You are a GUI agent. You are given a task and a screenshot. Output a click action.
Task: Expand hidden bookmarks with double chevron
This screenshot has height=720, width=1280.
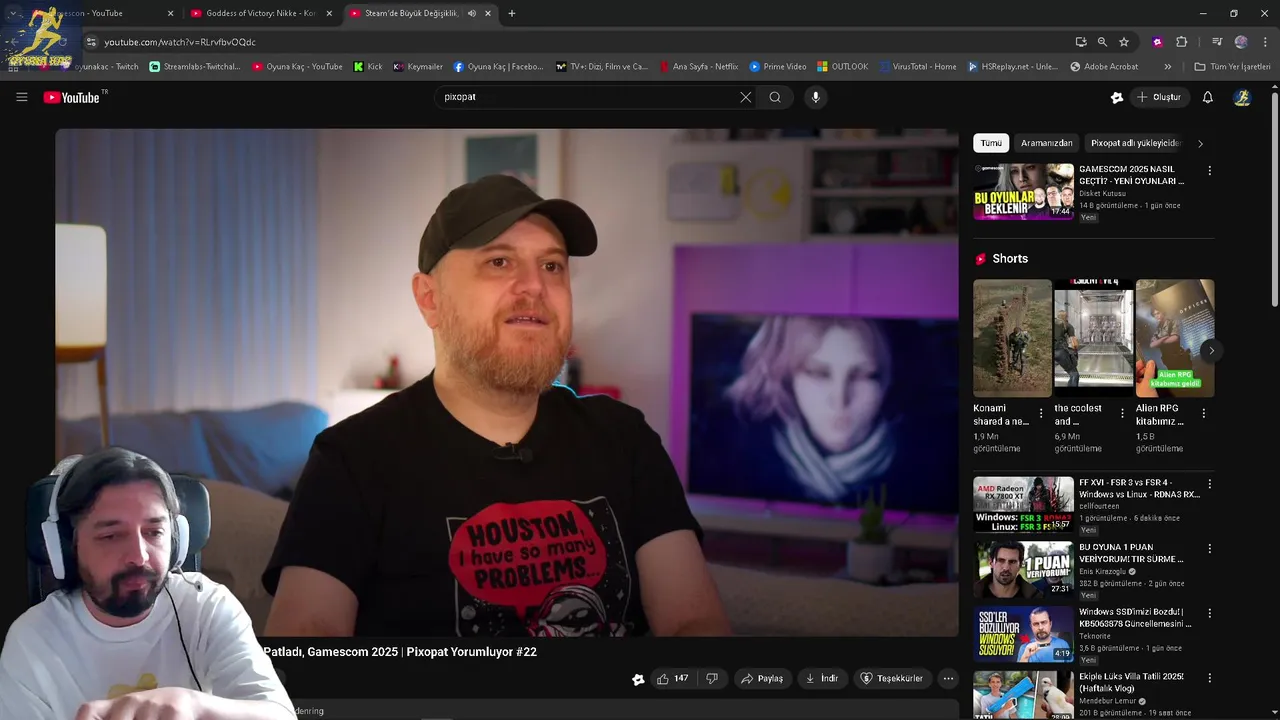(1167, 67)
